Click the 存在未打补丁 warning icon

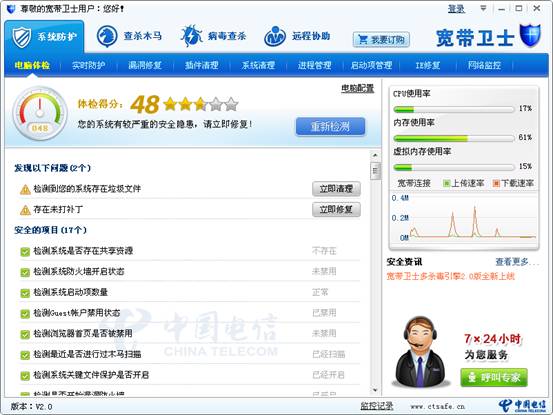(25, 210)
